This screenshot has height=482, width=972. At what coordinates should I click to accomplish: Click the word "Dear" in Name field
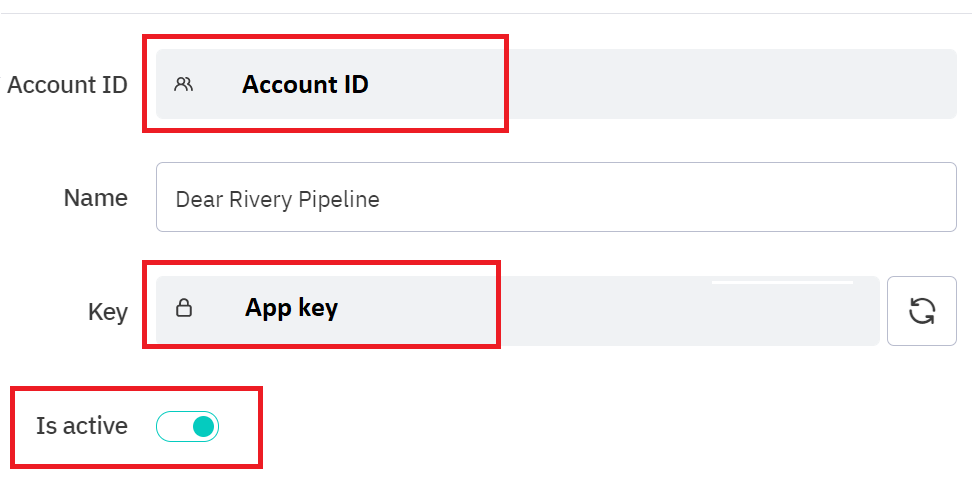(198, 199)
